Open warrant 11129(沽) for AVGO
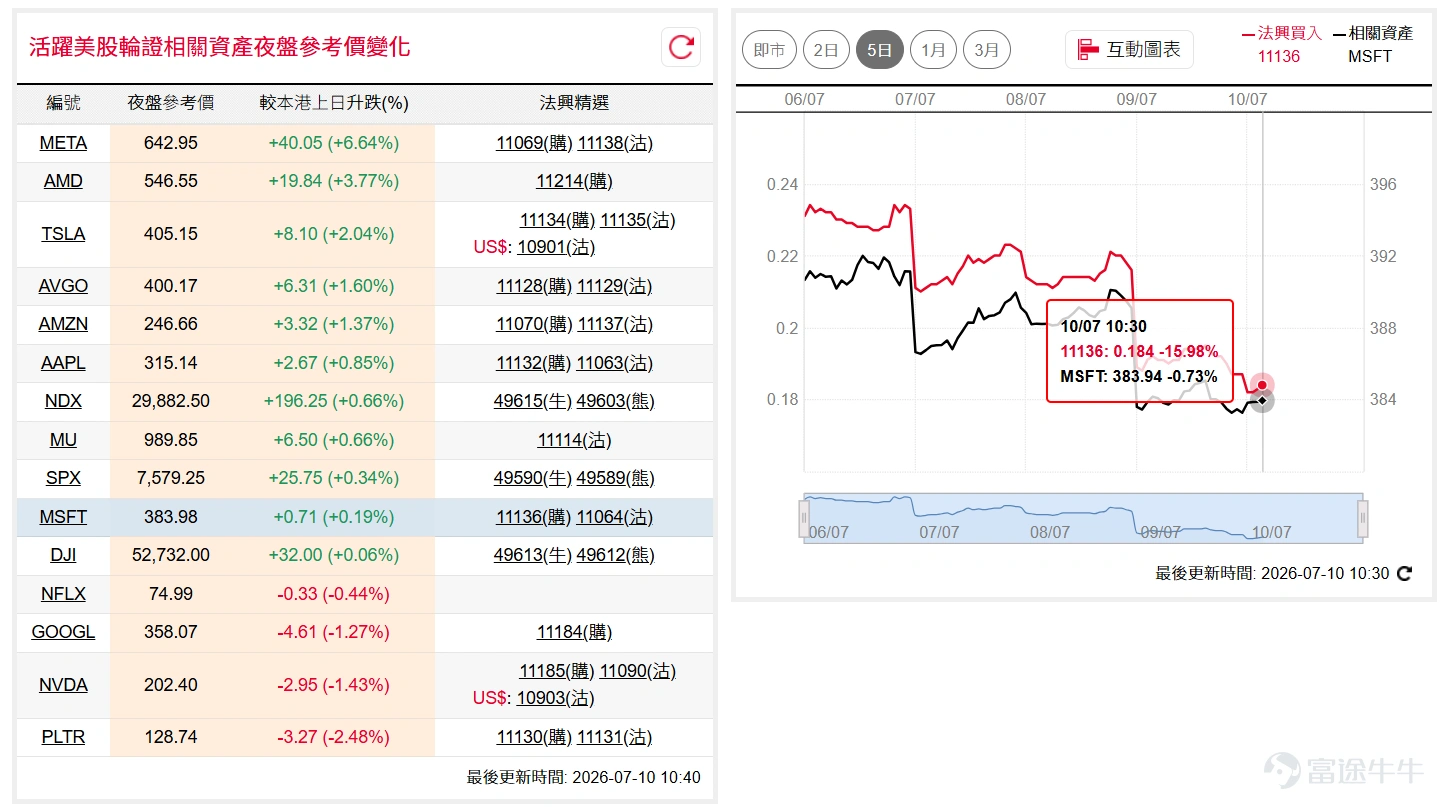The width and height of the screenshot is (1444, 807). point(615,286)
